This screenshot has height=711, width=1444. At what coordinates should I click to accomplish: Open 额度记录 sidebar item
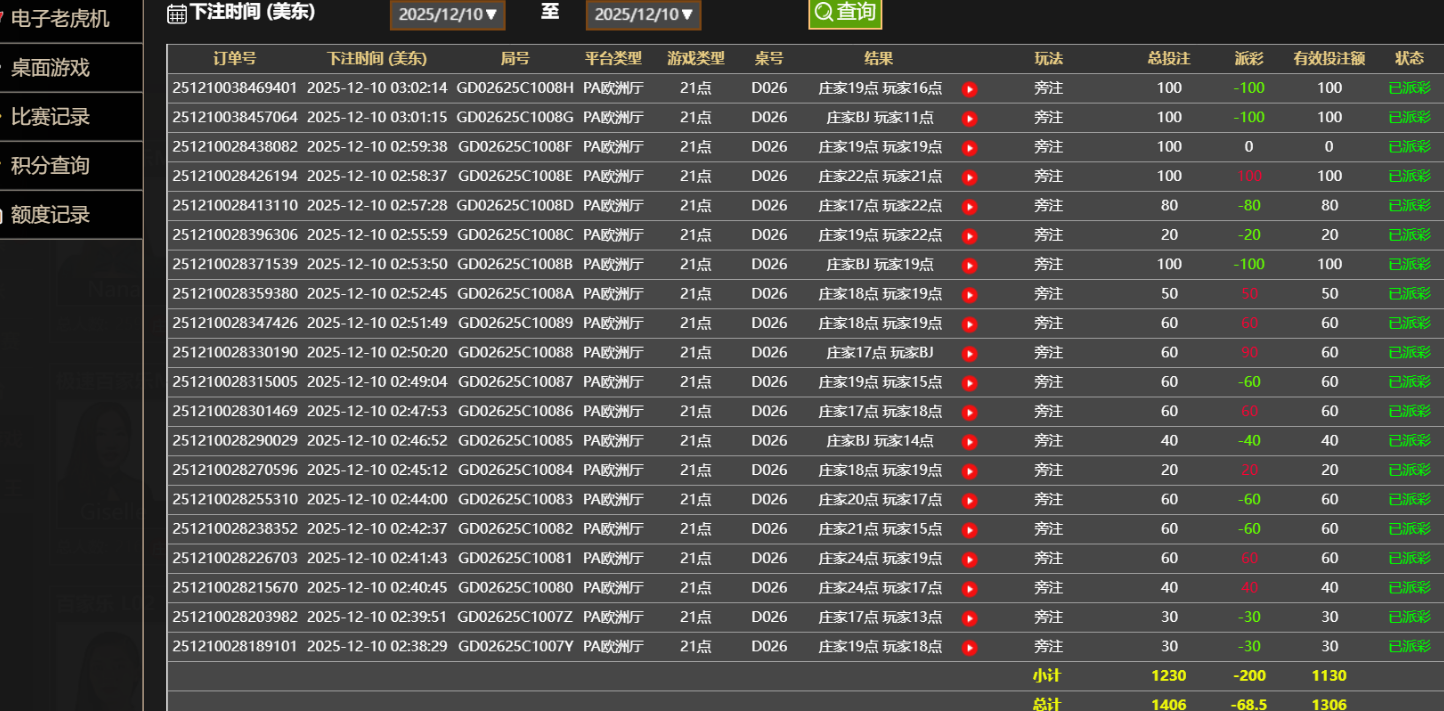50,215
